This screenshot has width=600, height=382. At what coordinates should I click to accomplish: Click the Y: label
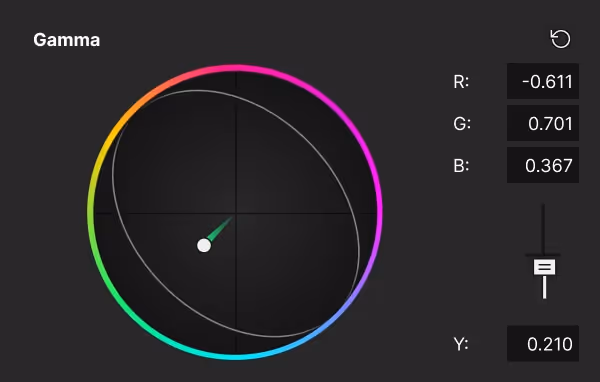coord(461,344)
